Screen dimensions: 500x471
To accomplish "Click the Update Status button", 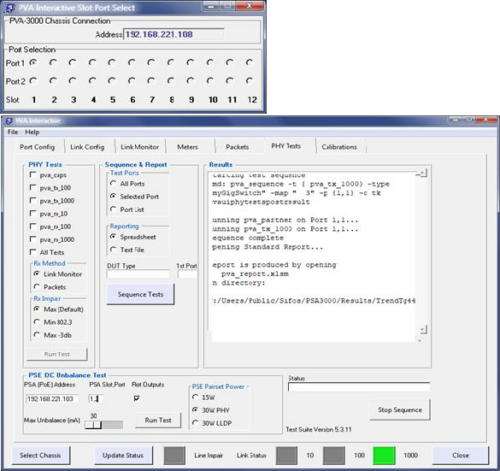I will (x=123, y=455).
